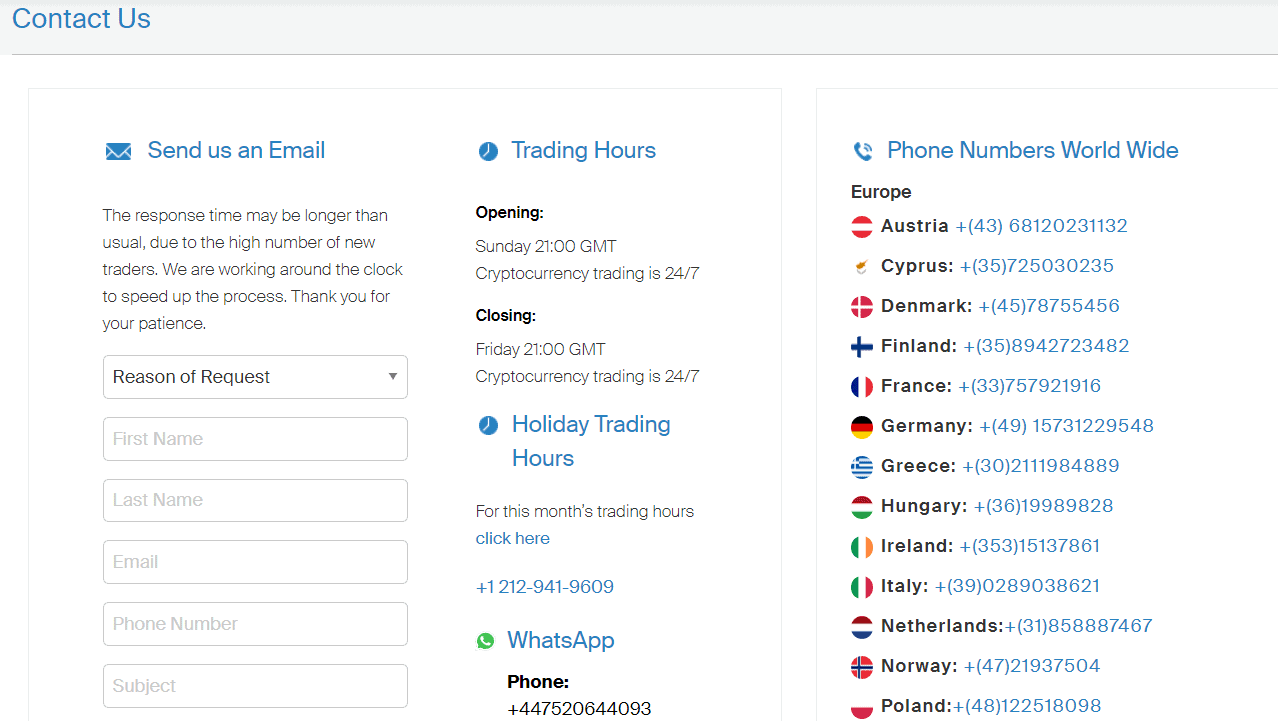Call the +1 212-941-9609 number link
The width and height of the screenshot is (1278, 721).
click(x=544, y=587)
